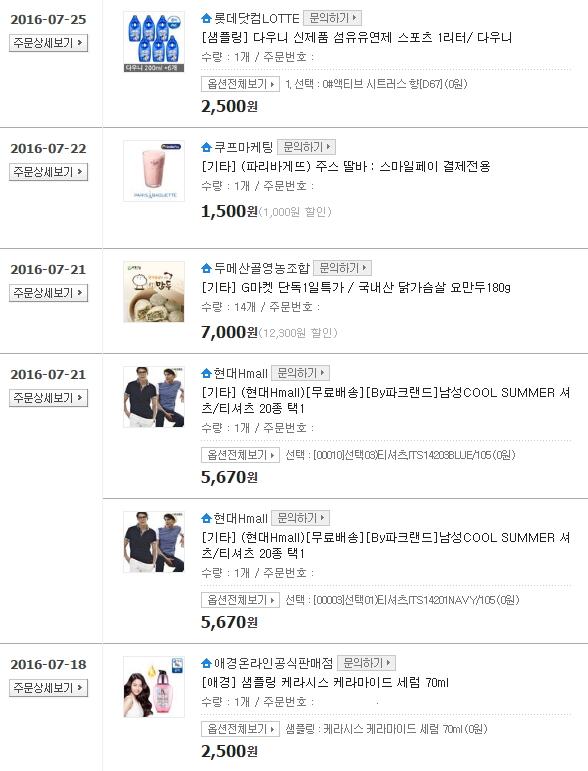The height and width of the screenshot is (771, 588).
Task: Open 다우니 fabric softener product thumbnail
Action: click(154, 42)
